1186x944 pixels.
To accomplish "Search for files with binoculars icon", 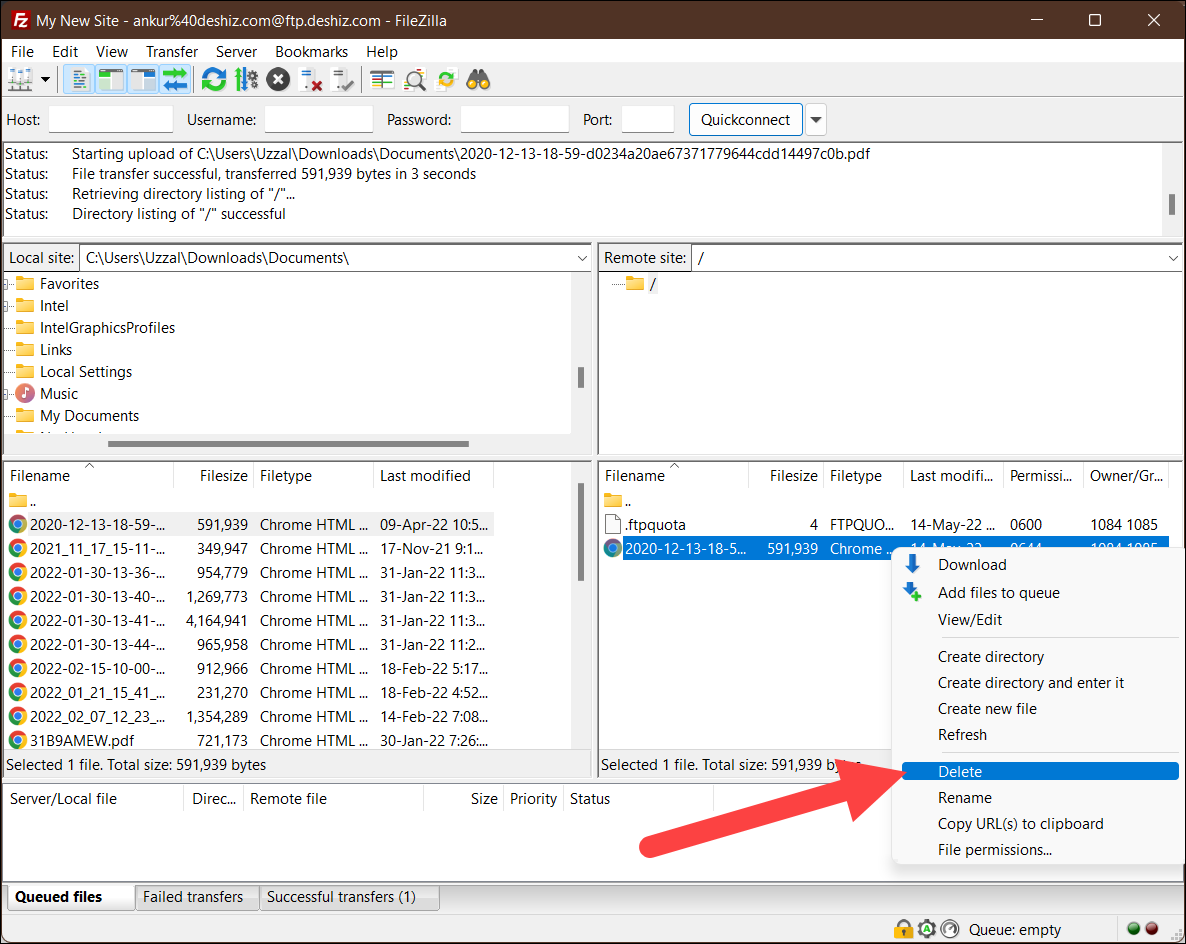I will click(x=478, y=79).
